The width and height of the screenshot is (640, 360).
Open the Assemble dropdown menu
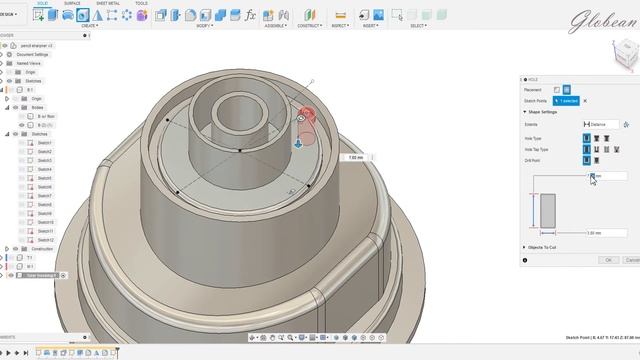(276, 25)
